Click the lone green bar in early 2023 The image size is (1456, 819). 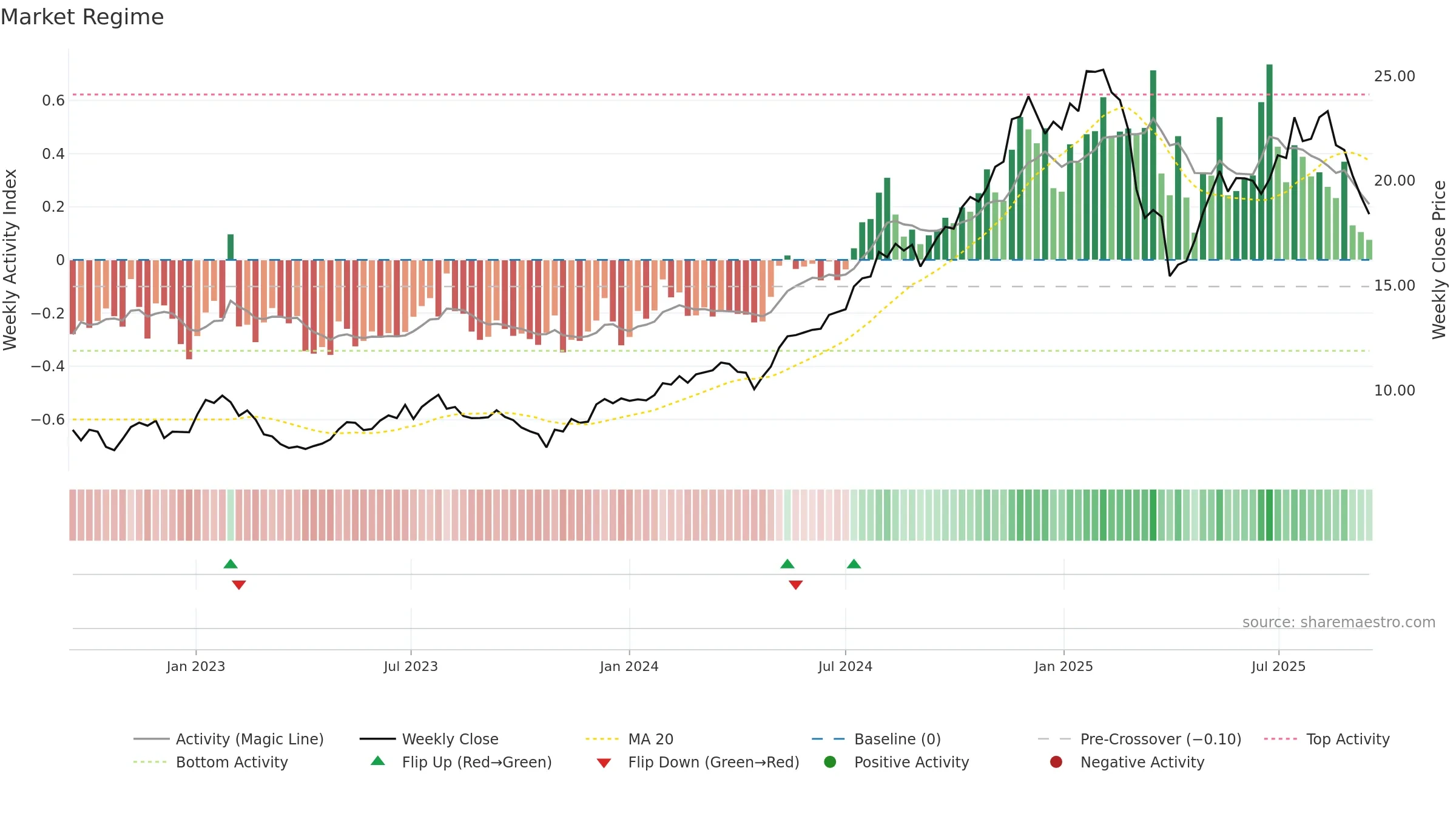click(x=231, y=247)
